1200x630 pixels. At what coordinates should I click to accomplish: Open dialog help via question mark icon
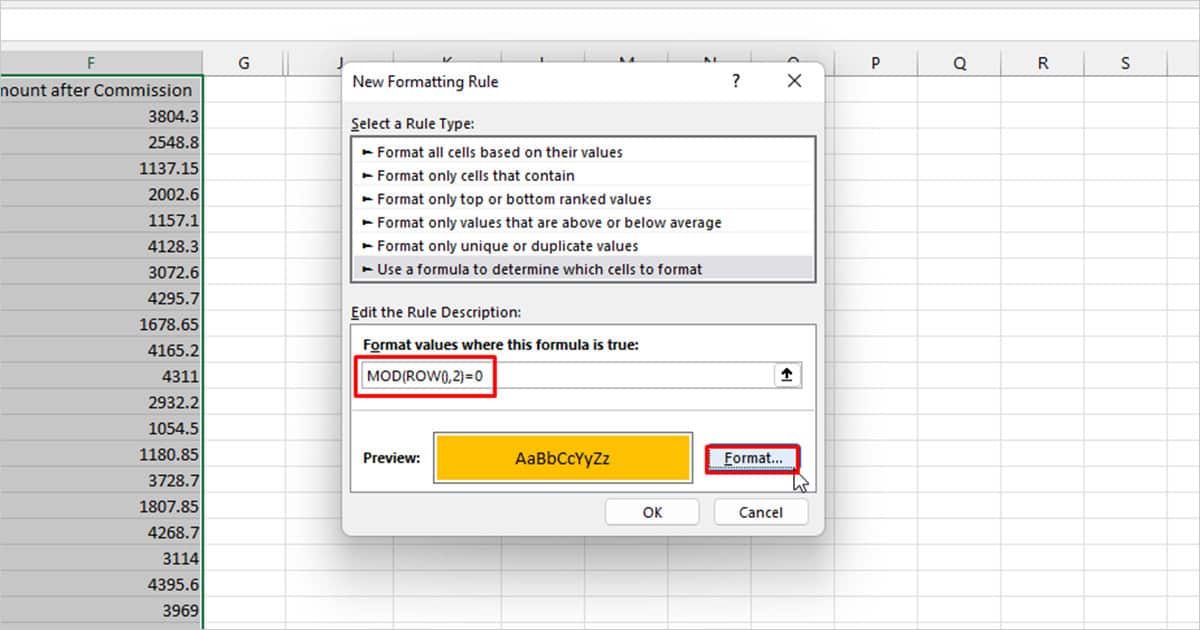(736, 81)
